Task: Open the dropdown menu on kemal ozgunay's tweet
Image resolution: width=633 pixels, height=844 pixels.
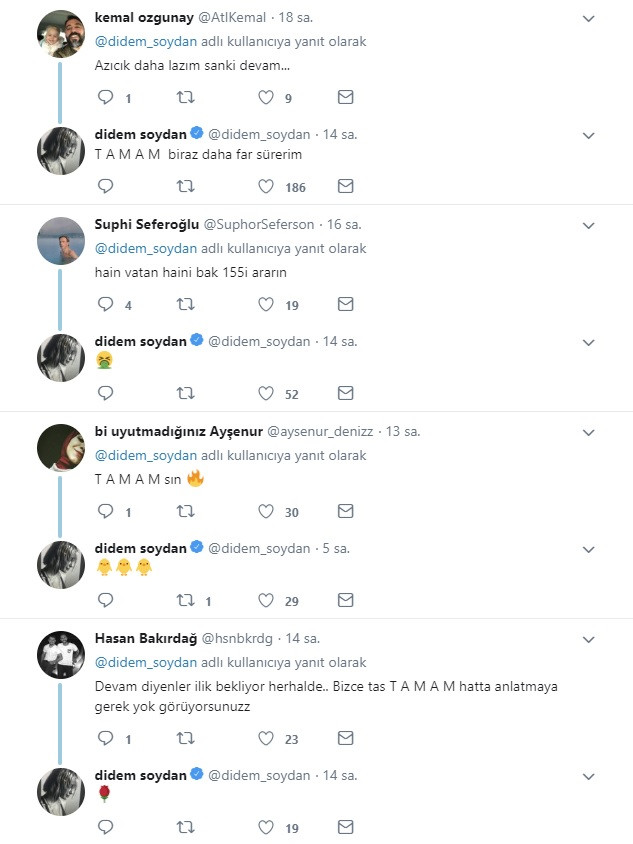Action: pos(589,18)
